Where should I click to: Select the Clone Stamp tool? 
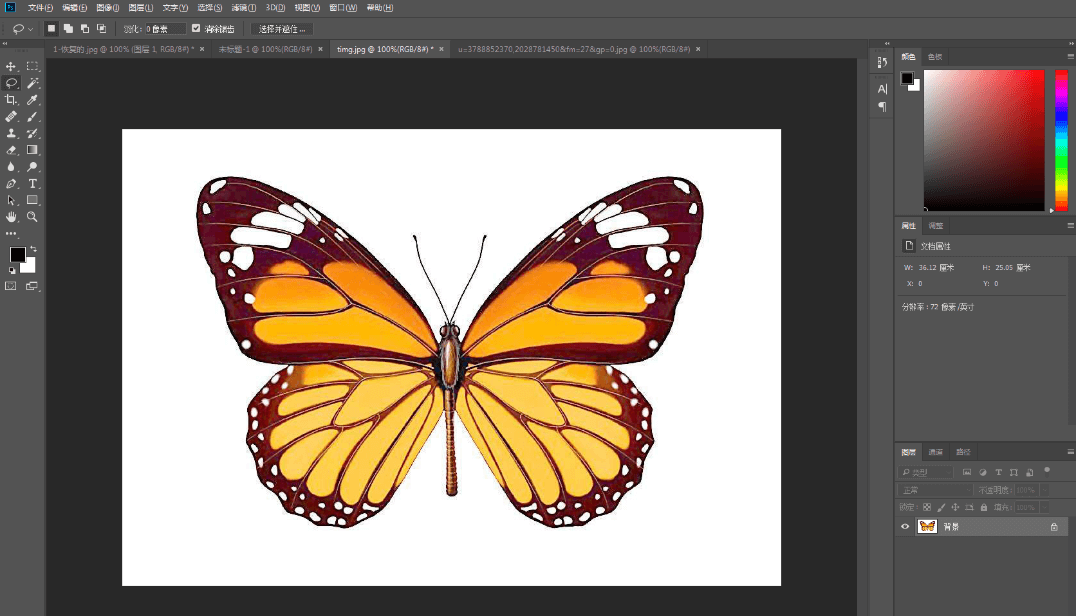click(x=11, y=133)
